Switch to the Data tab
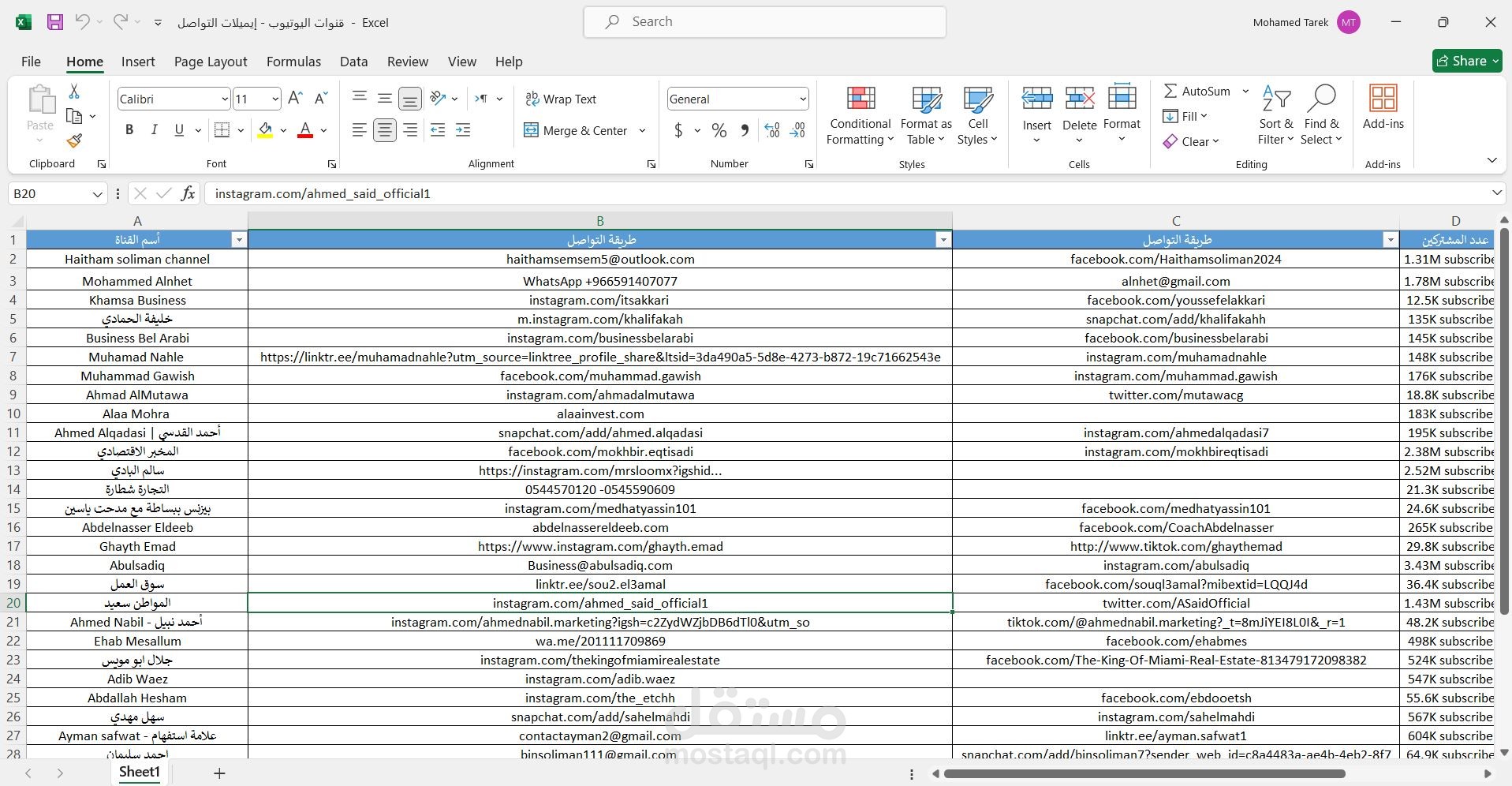 pyautogui.click(x=353, y=62)
